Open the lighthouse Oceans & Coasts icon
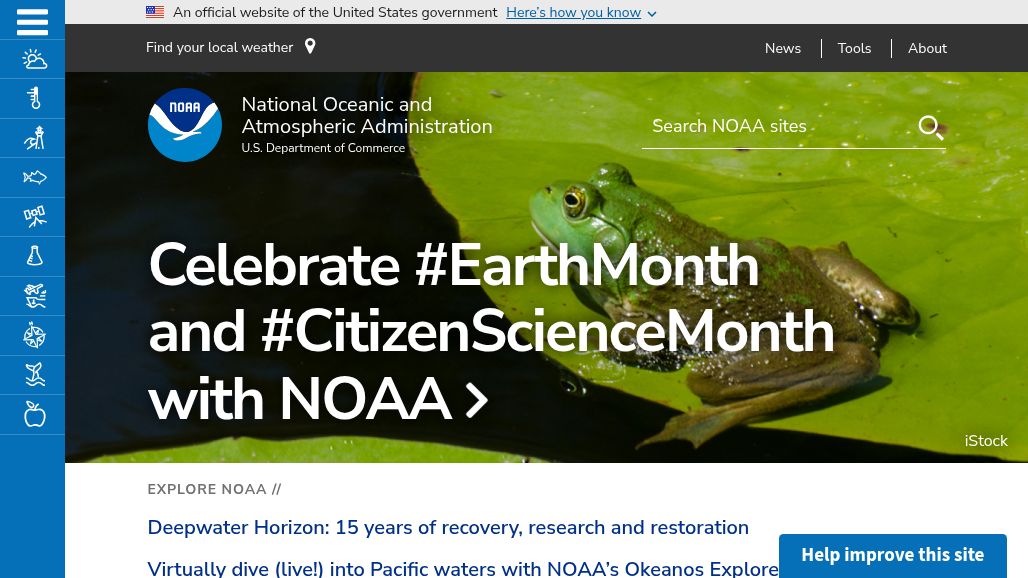The image size is (1028, 578). [x=34, y=138]
